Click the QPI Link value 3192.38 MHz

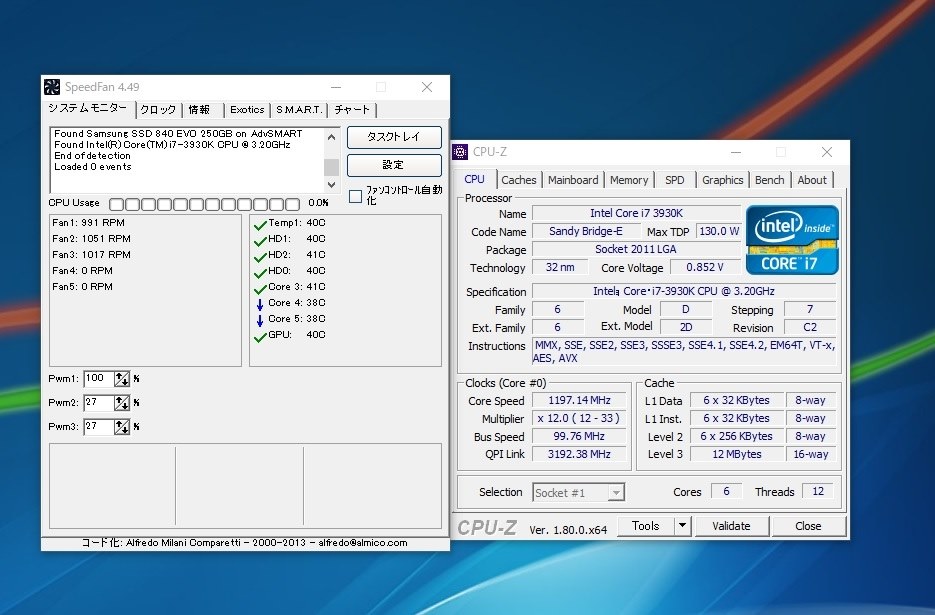pos(580,454)
